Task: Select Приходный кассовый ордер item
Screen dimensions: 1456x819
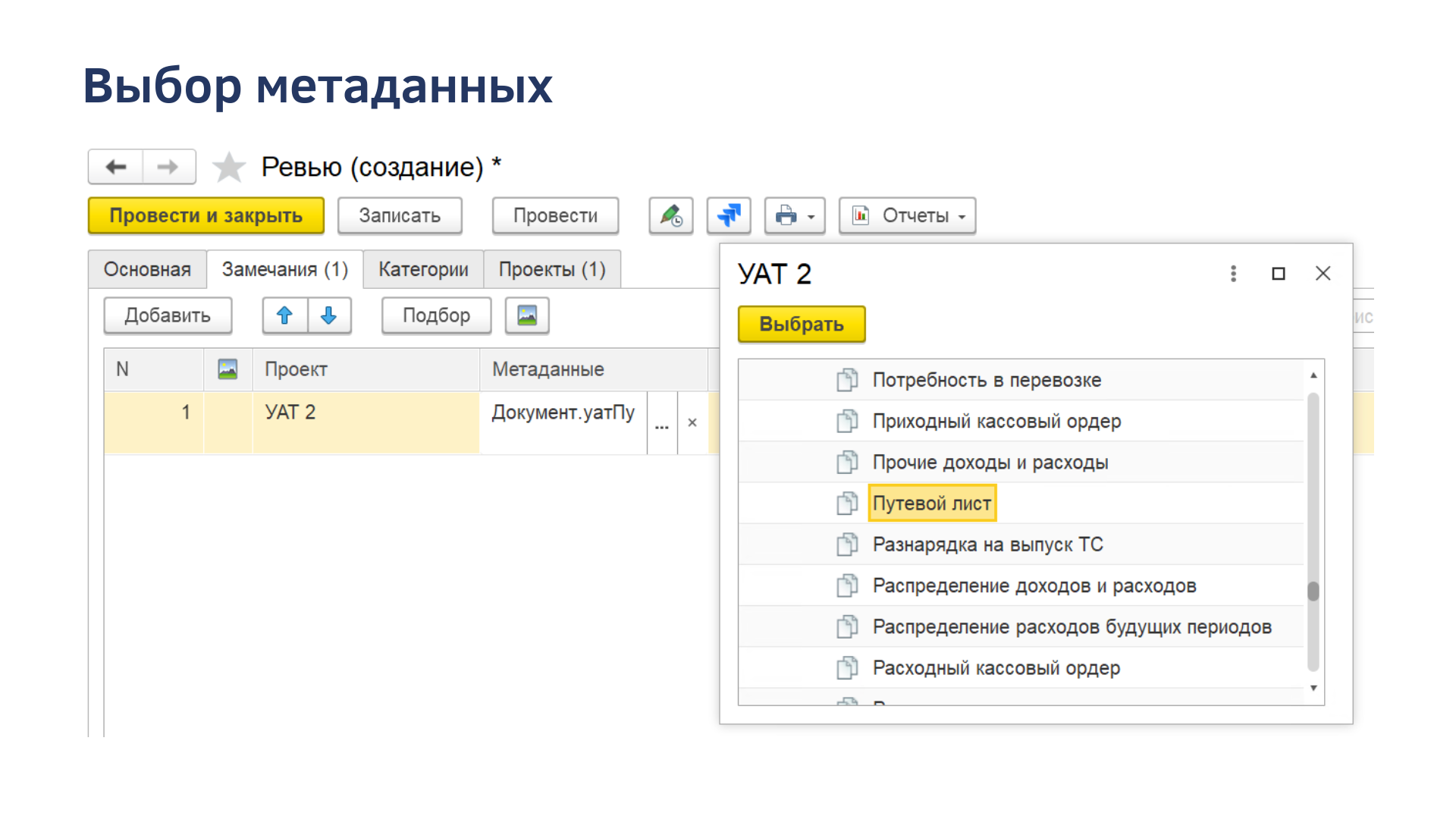Action: [x=996, y=422]
